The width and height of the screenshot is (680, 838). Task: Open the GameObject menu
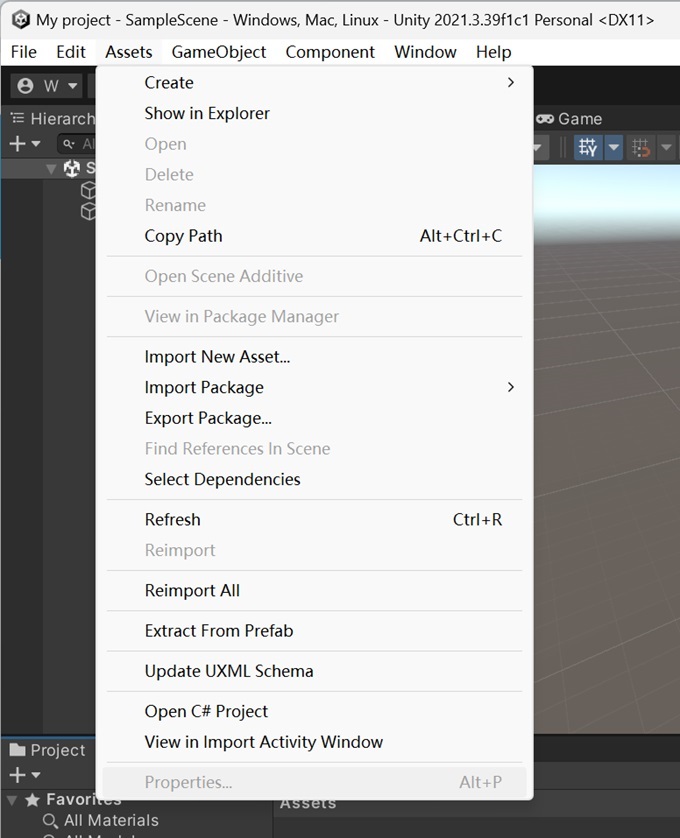[x=219, y=52]
